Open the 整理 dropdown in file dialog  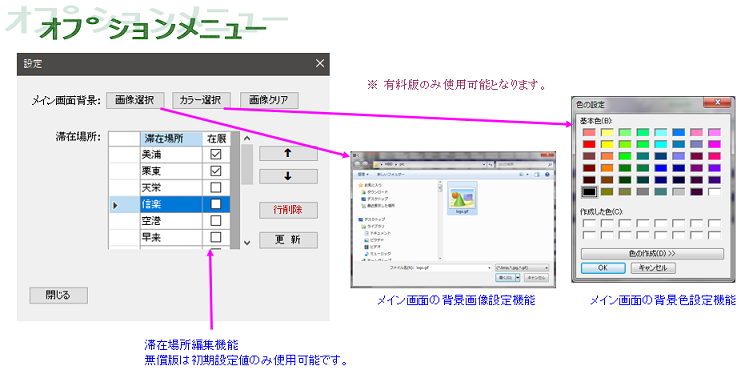[363, 174]
